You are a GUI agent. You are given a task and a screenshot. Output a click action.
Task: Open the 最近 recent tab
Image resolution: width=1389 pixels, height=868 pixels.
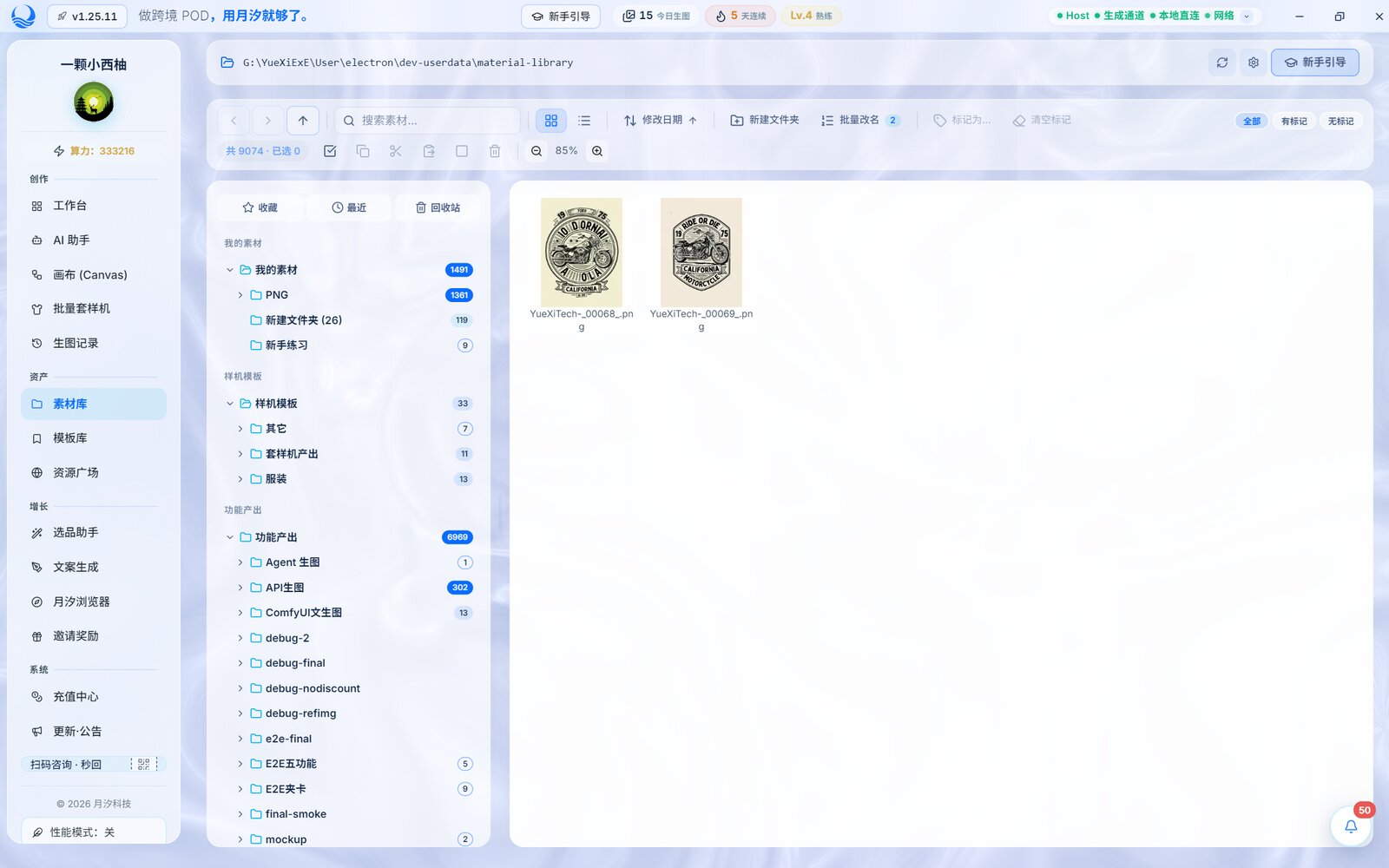[349, 207]
